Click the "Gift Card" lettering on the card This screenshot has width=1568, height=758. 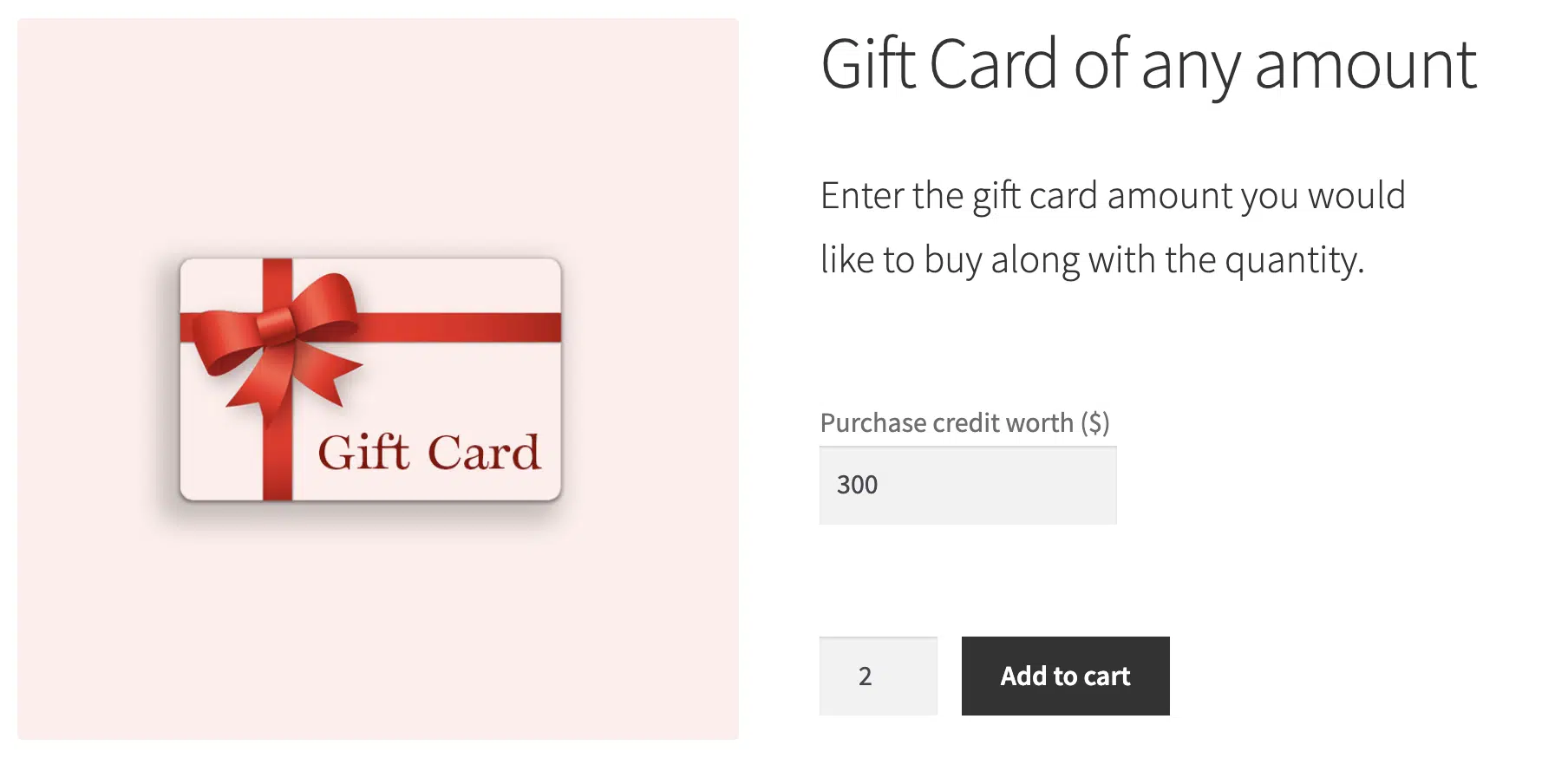[429, 453]
